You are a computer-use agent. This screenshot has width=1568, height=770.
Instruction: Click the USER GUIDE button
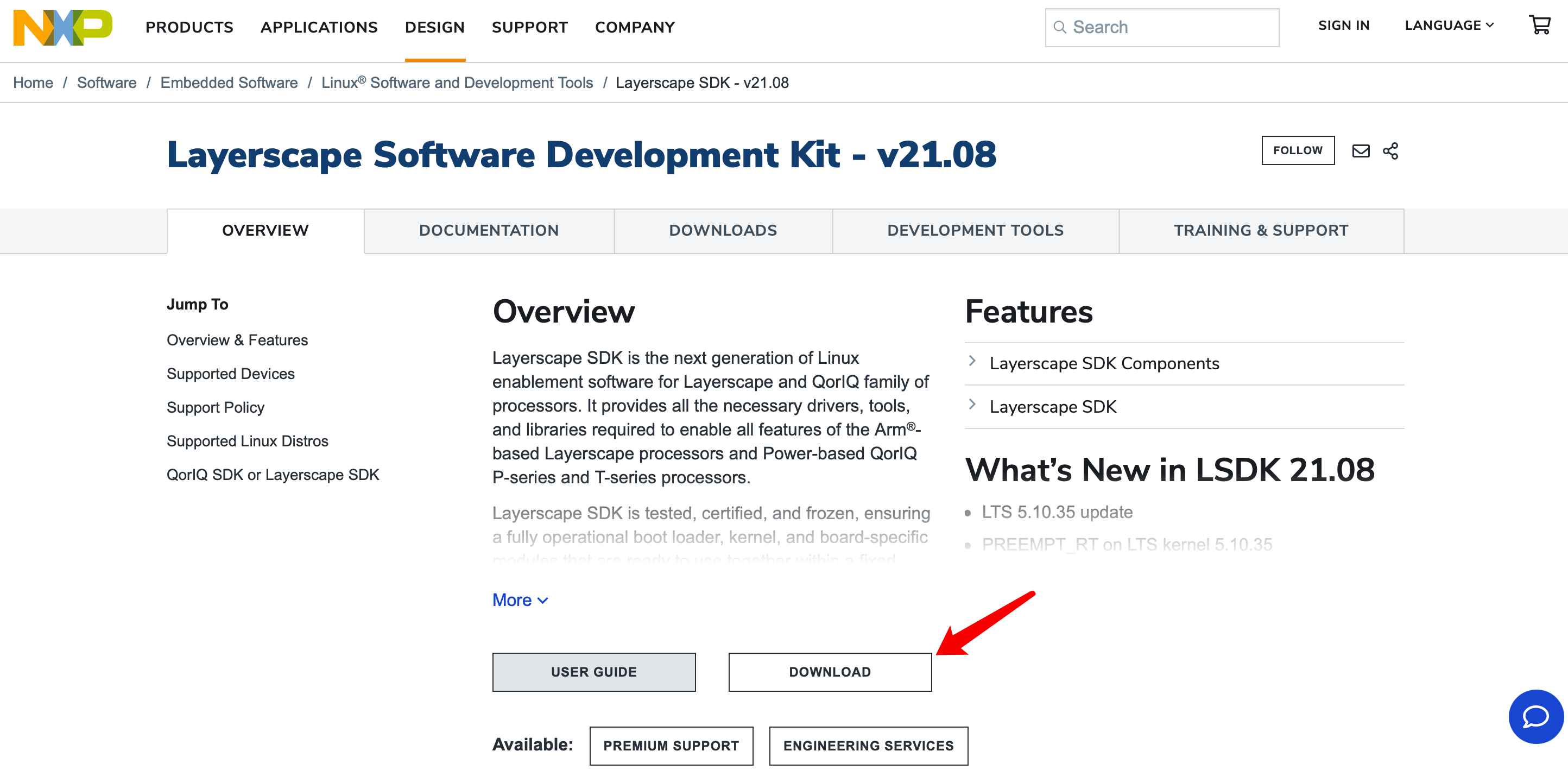[x=593, y=672]
